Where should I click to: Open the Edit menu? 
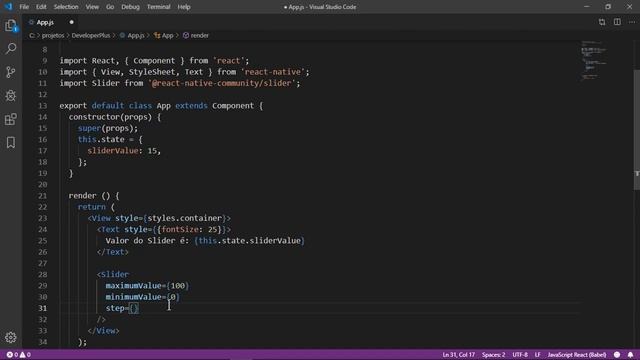41,7
